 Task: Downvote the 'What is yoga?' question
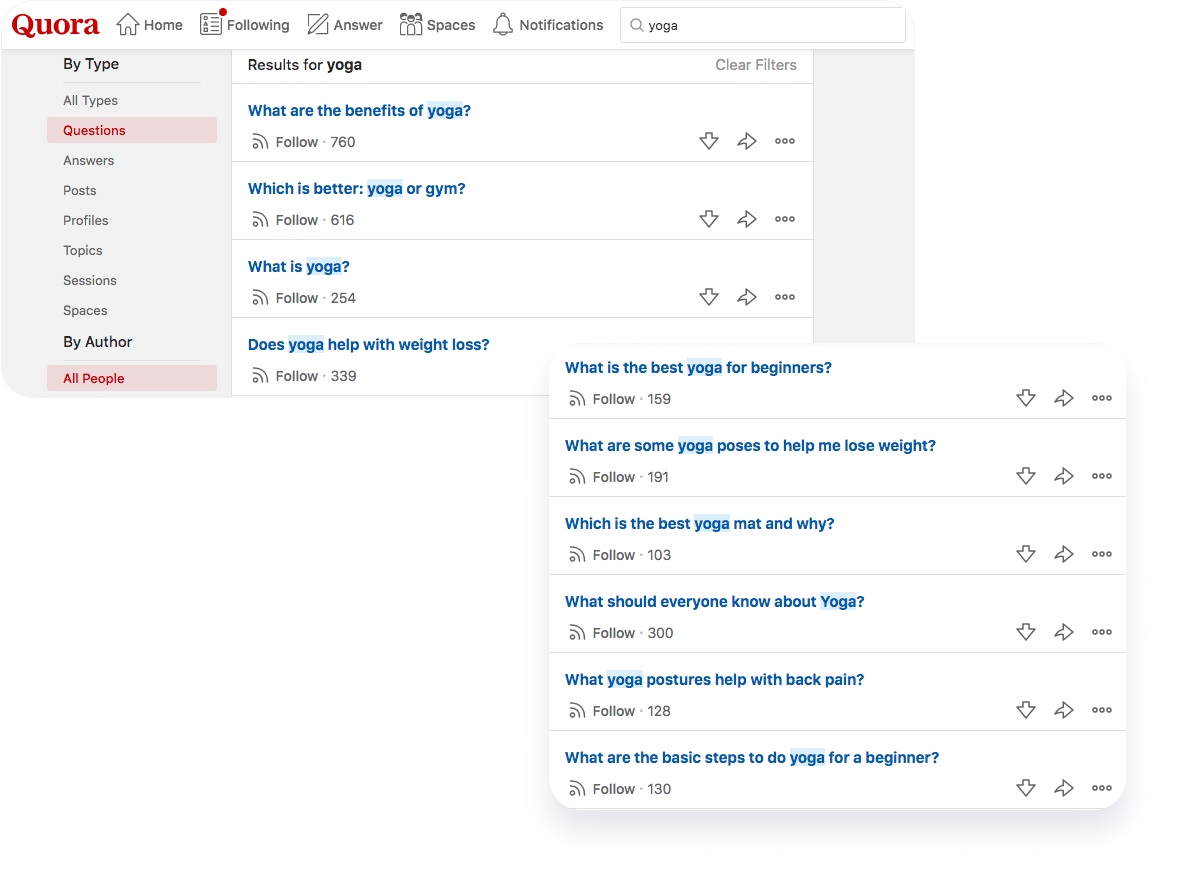pyautogui.click(x=709, y=297)
